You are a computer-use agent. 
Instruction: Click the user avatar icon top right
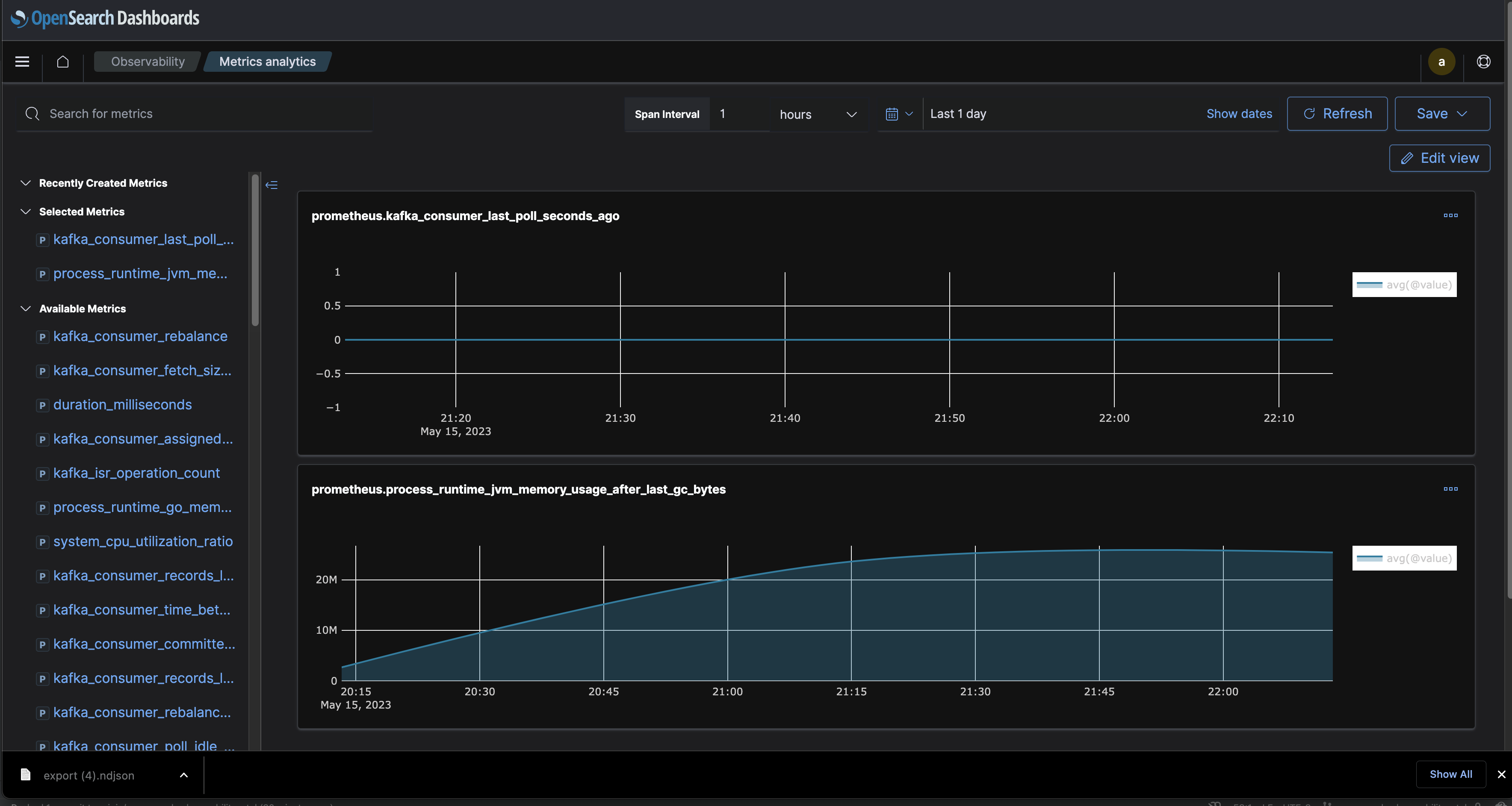1442,61
